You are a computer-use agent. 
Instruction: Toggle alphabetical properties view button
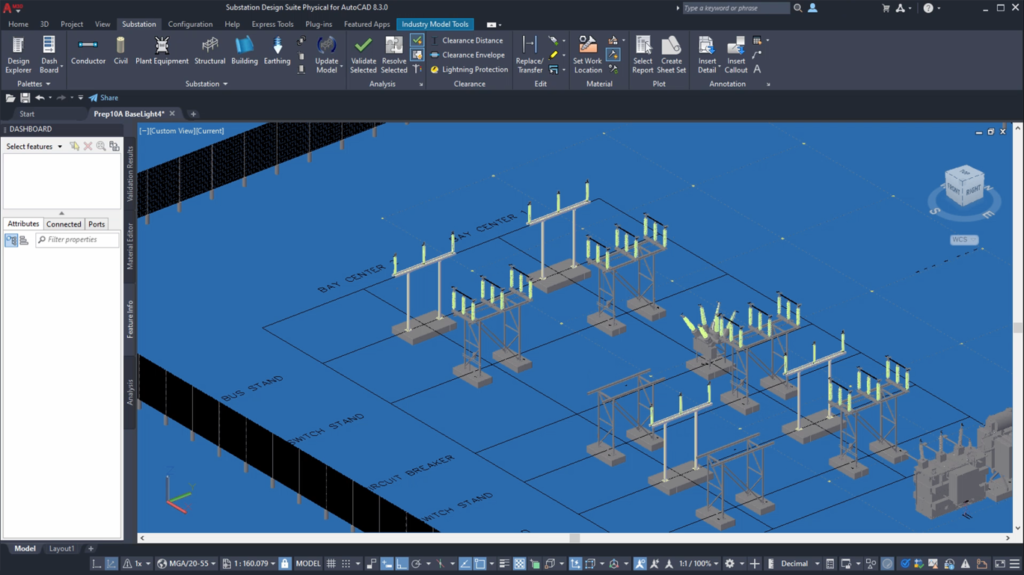[x=24, y=240]
